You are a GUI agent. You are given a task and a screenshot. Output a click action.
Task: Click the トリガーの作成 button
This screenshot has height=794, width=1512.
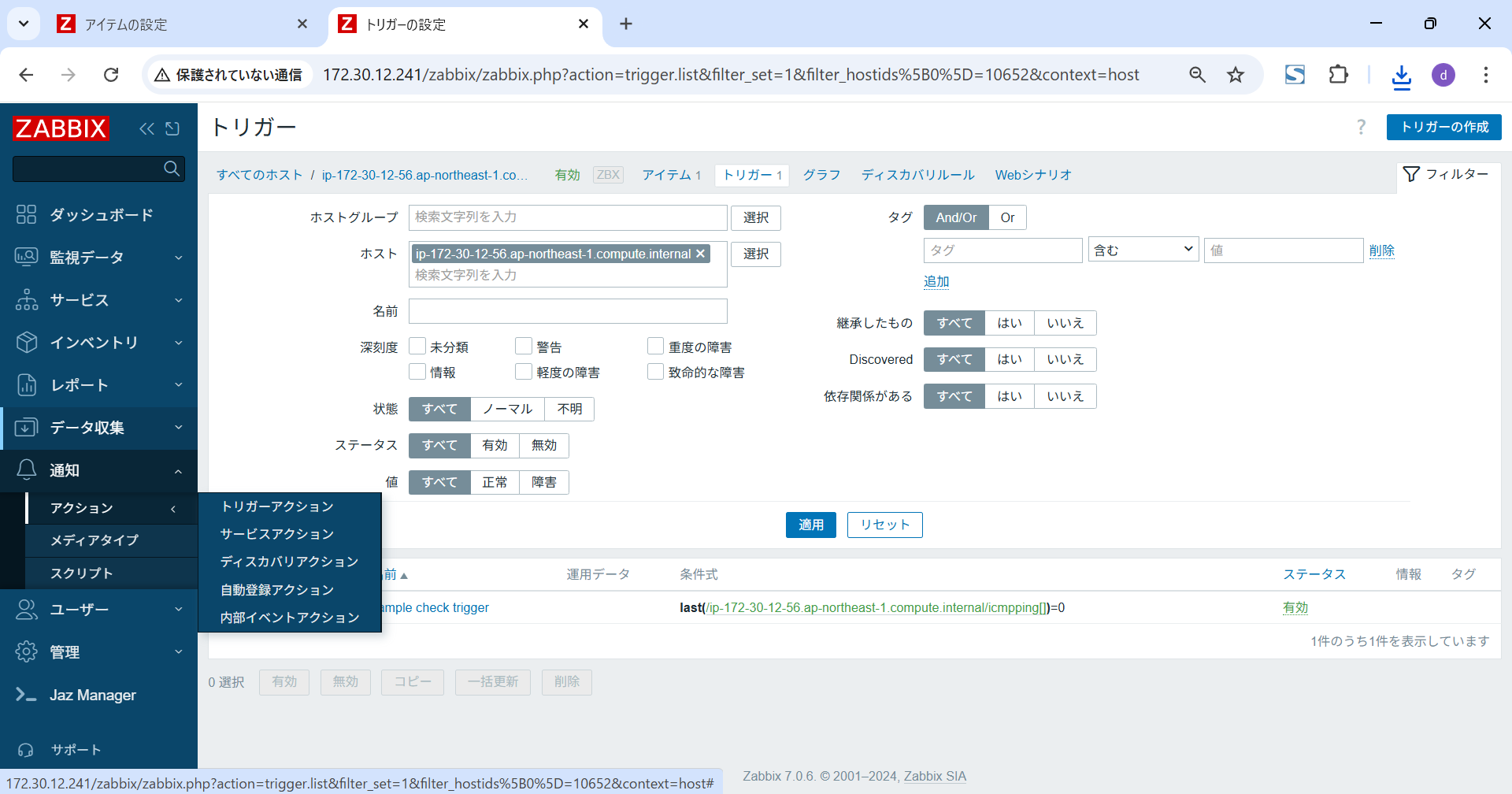[x=1443, y=127]
